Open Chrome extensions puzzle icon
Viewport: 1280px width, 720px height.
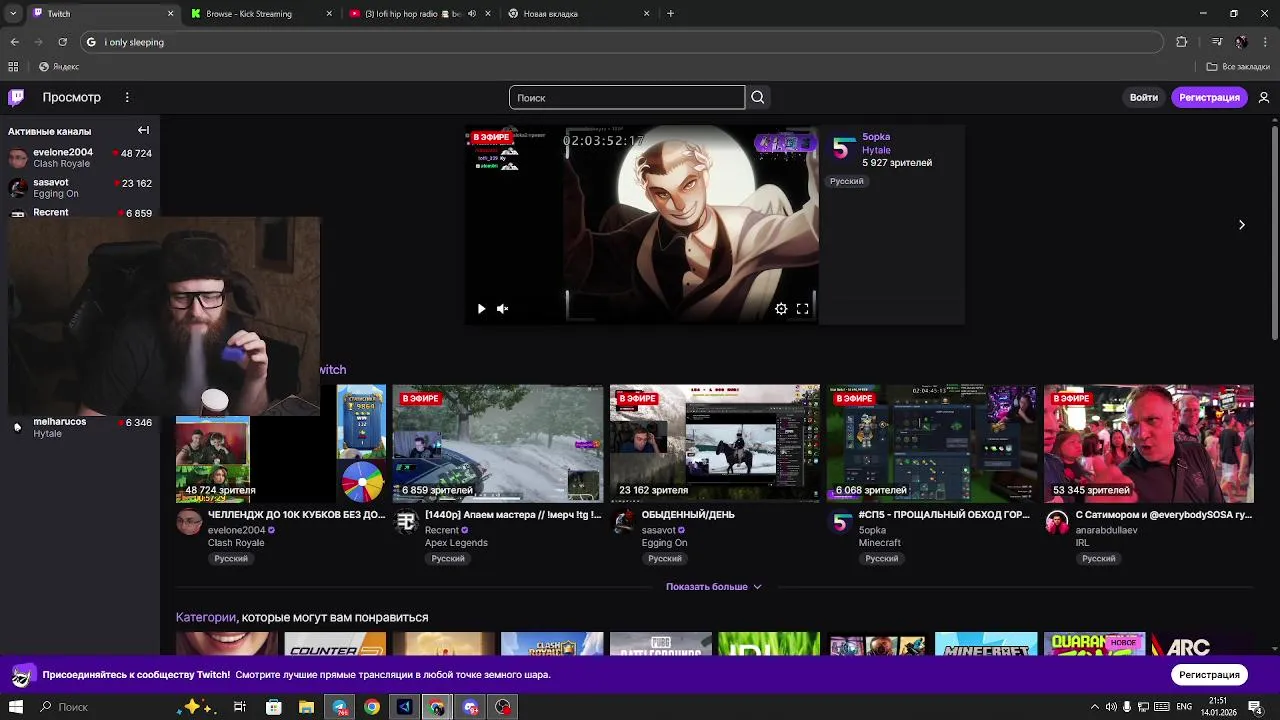pyautogui.click(x=1182, y=42)
